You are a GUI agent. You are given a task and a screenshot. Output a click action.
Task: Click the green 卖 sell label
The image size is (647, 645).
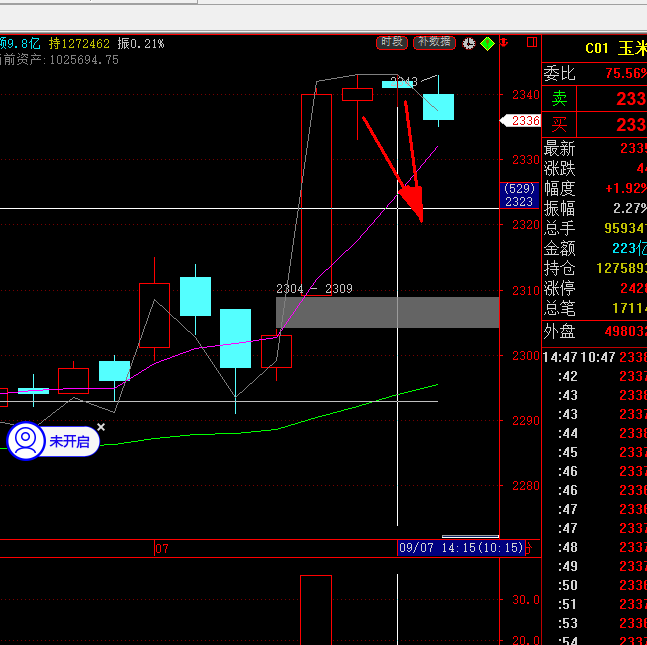point(559,99)
